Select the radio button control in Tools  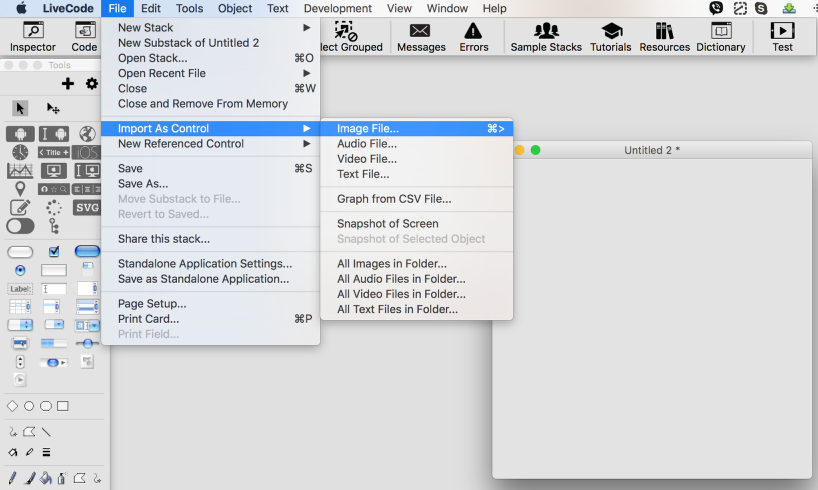pyautogui.click(x=20, y=270)
